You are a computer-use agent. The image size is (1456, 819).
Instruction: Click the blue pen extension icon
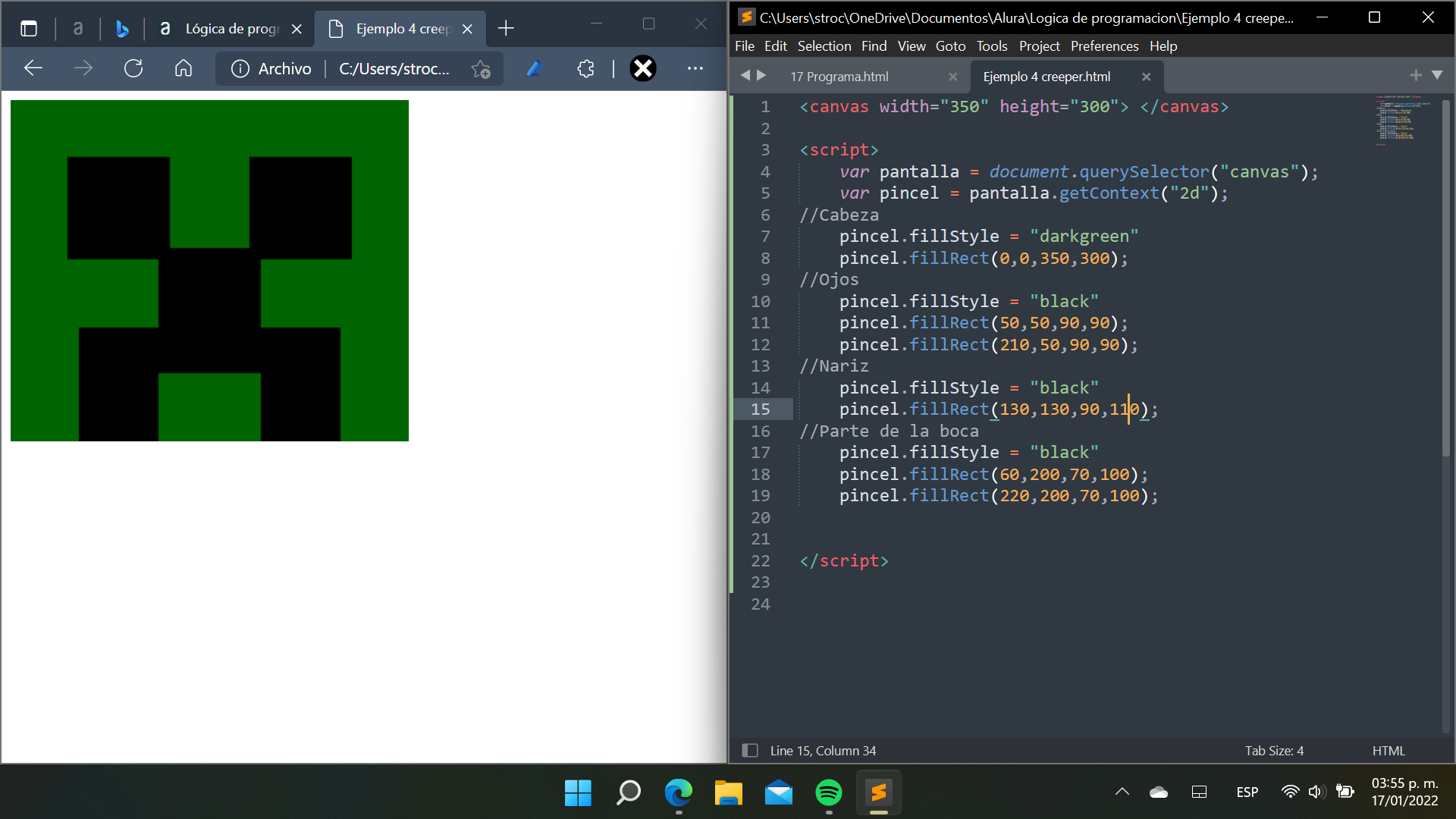pyautogui.click(x=534, y=69)
